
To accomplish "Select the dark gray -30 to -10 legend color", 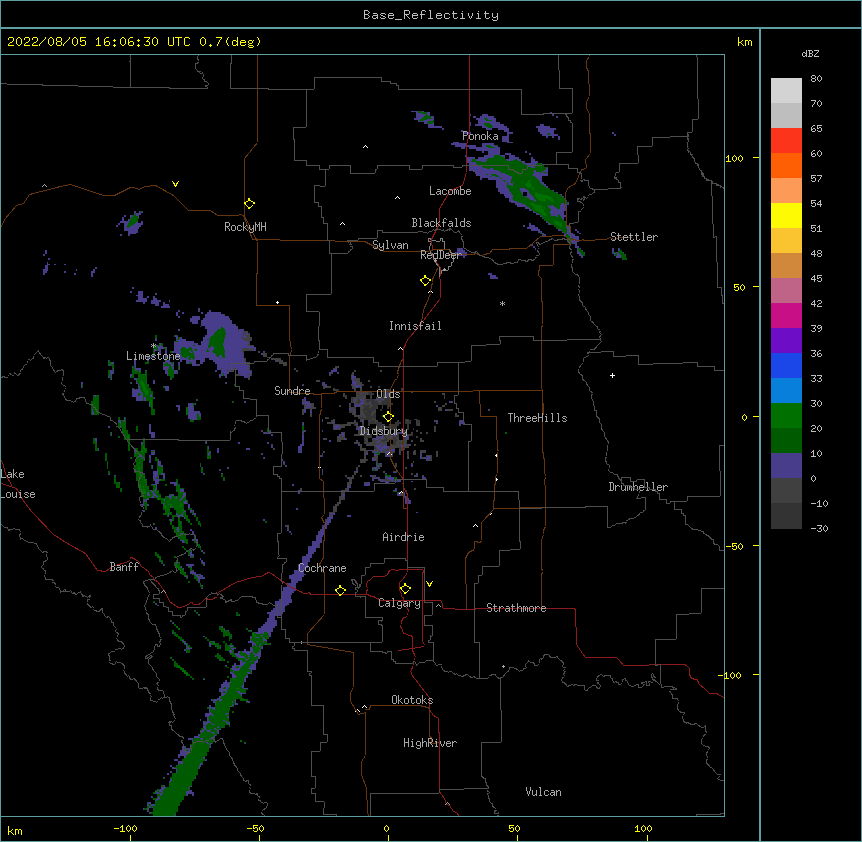I will 786,516.
